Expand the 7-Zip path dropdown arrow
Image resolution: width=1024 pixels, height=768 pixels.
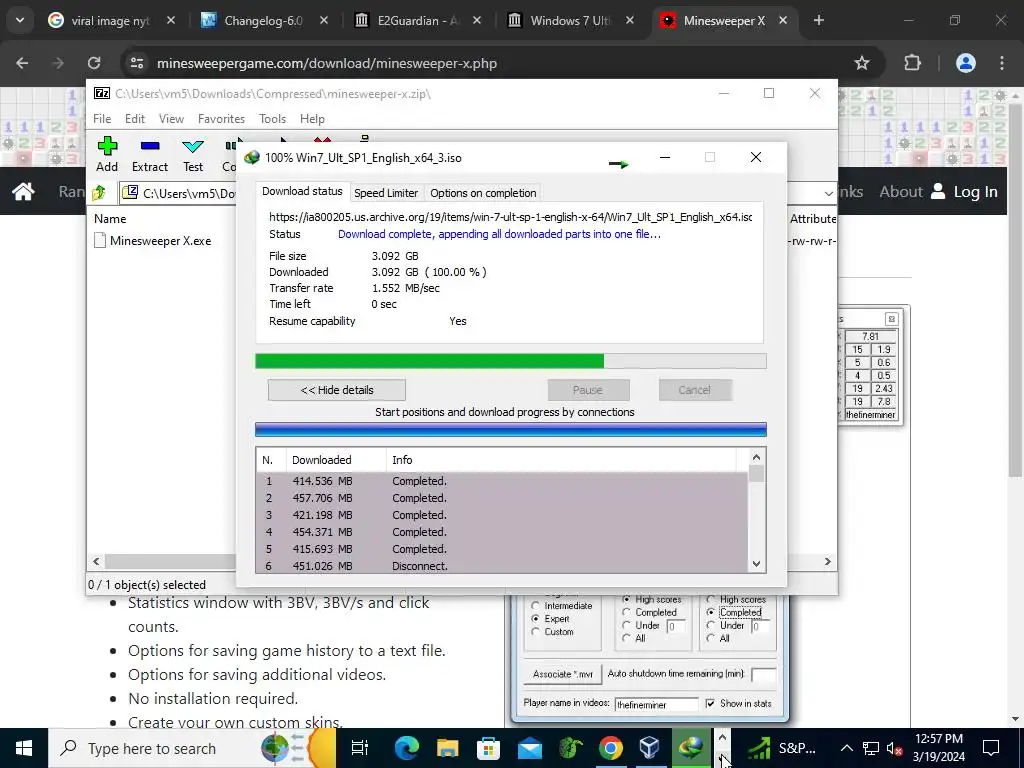(829, 193)
